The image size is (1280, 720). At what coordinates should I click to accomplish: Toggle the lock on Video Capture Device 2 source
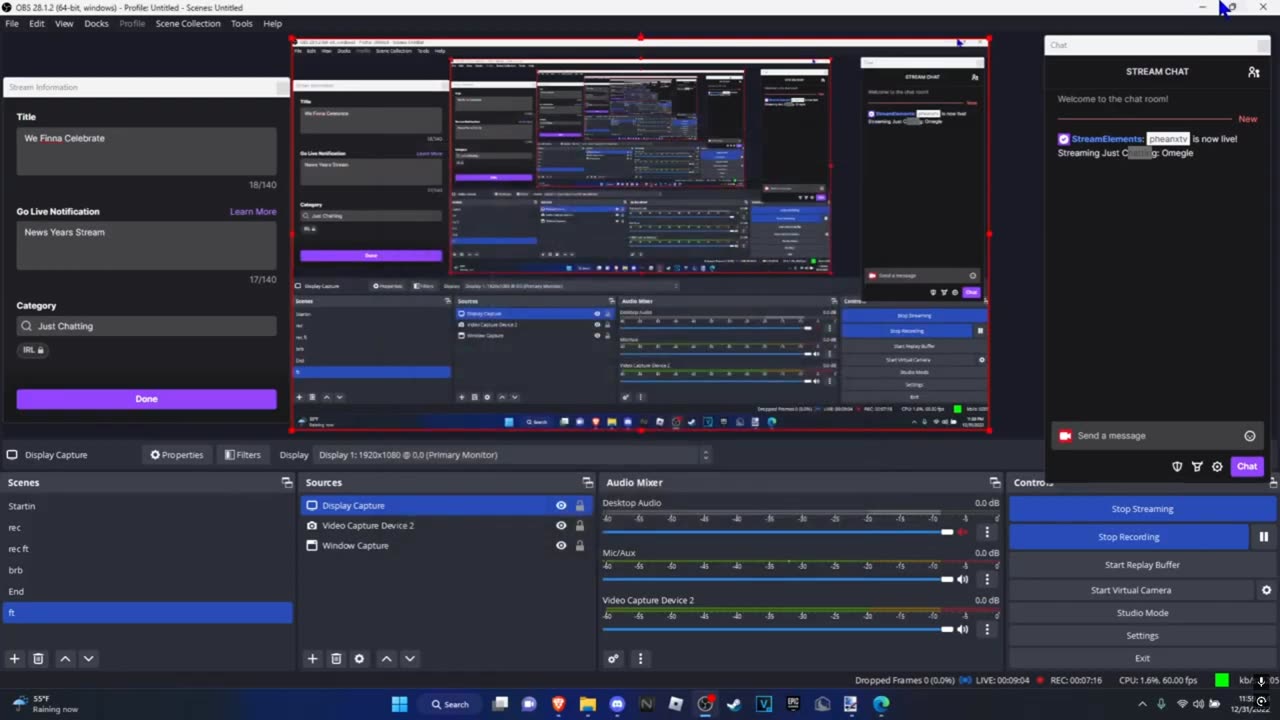579,526
